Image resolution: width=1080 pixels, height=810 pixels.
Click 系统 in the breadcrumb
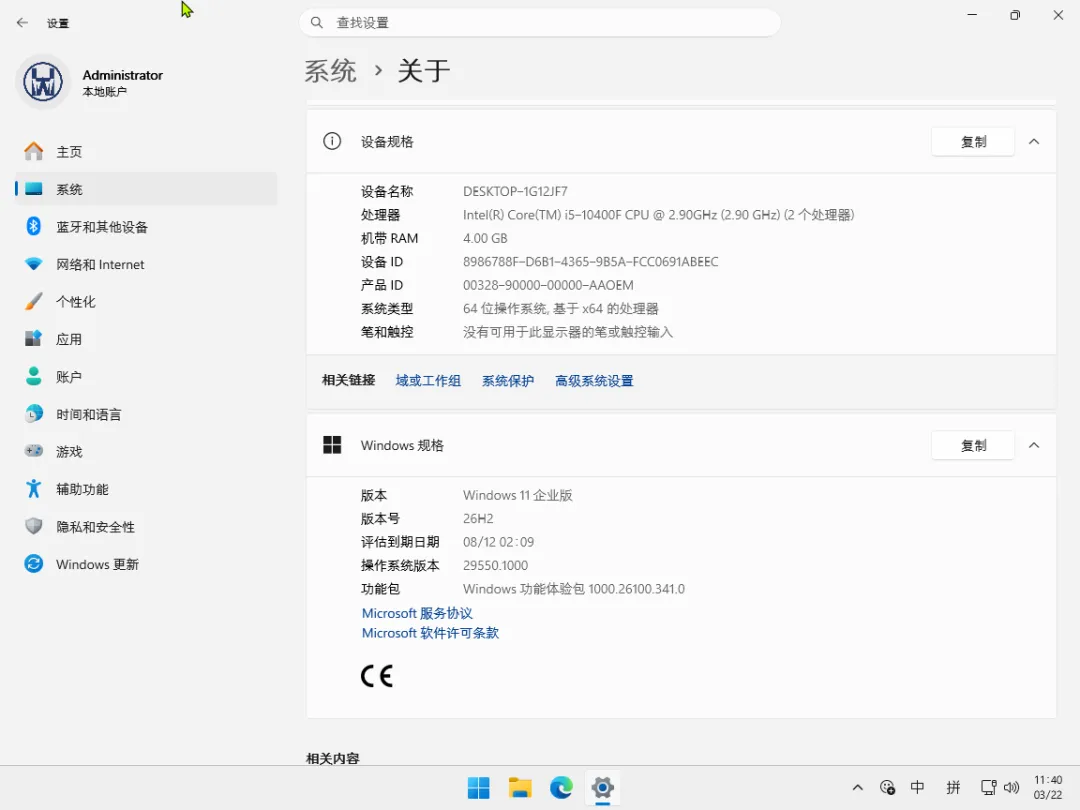click(331, 71)
